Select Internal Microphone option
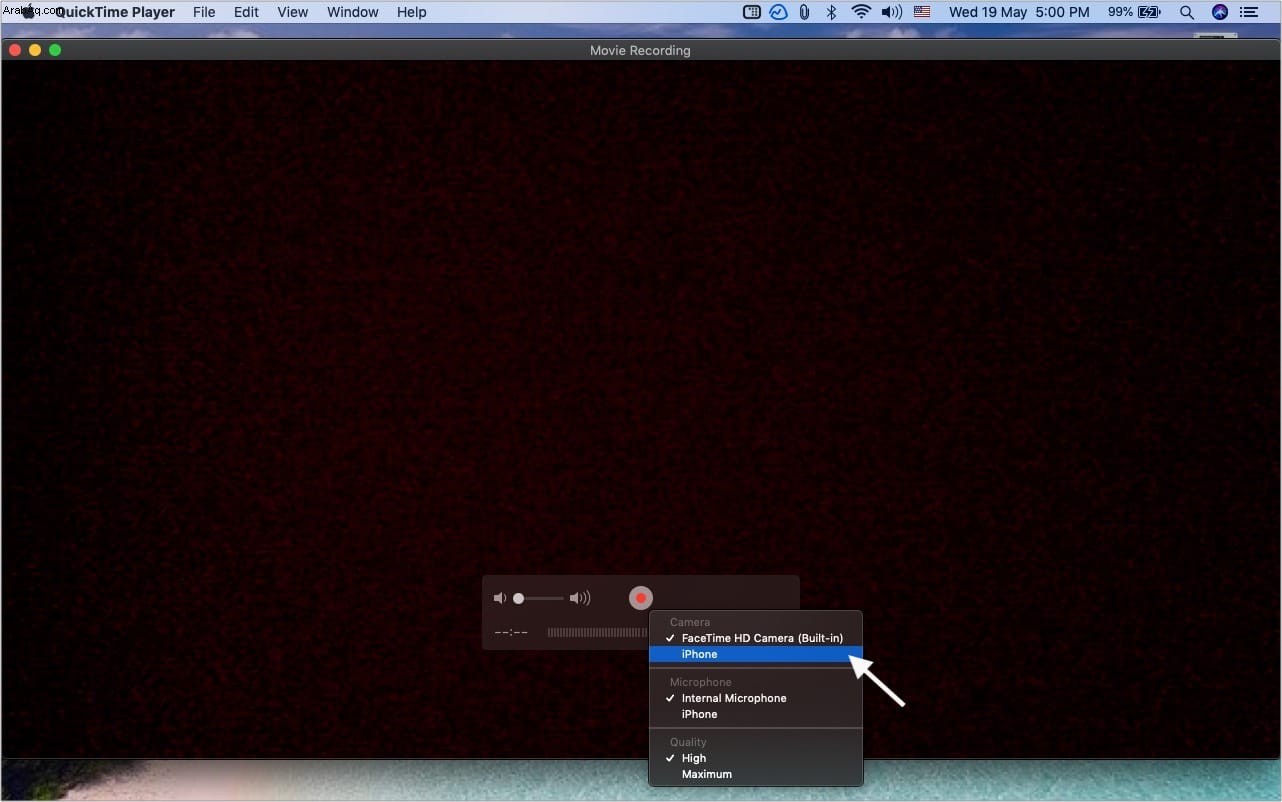This screenshot has width=1282, height=802. tap(755, 698)
